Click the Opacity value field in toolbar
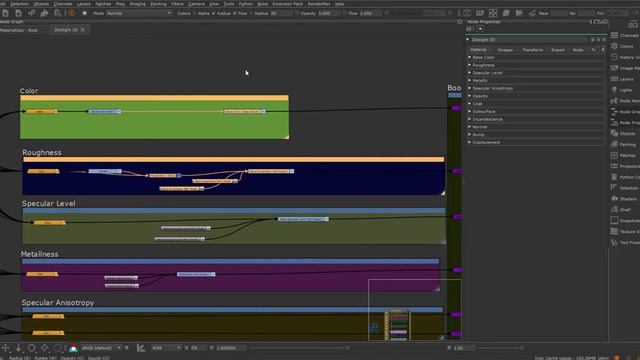This screenshot has width=640, height=360. (x=328, y=13)
